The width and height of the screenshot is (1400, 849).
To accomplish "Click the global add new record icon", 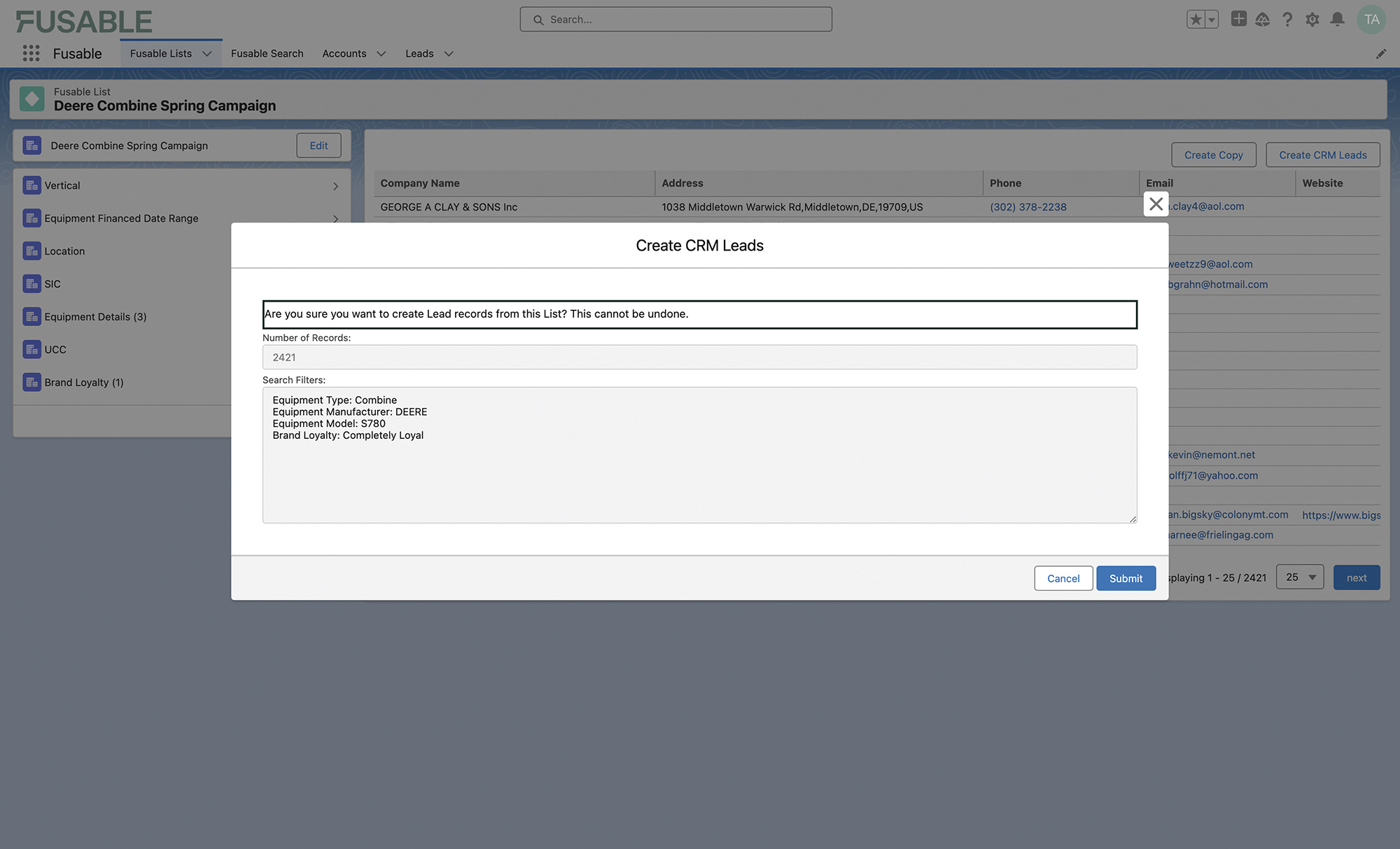I will [1238, 19].
